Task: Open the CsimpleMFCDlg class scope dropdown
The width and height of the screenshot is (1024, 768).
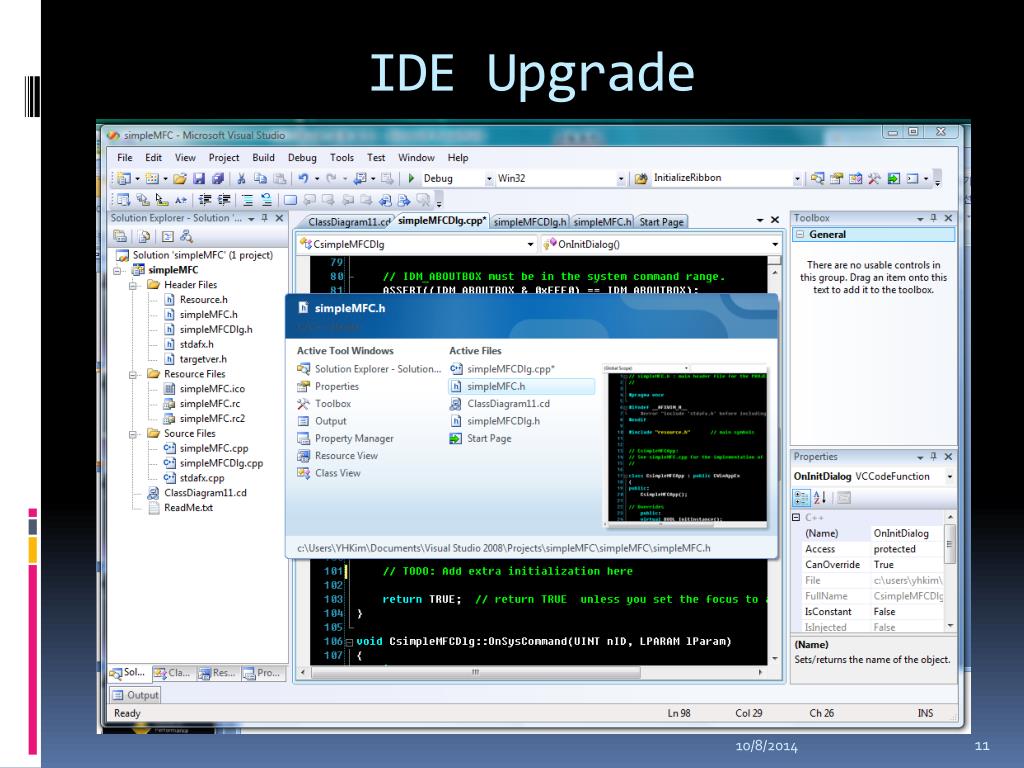Action: click(530, 244)
